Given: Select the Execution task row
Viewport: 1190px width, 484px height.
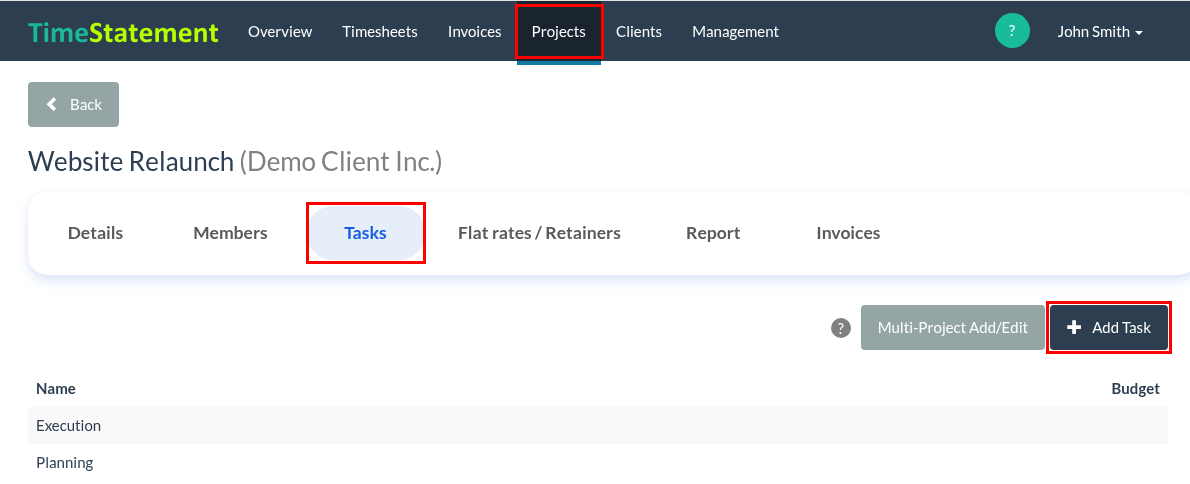Looking at the screenshot, I should coord(598,426).
